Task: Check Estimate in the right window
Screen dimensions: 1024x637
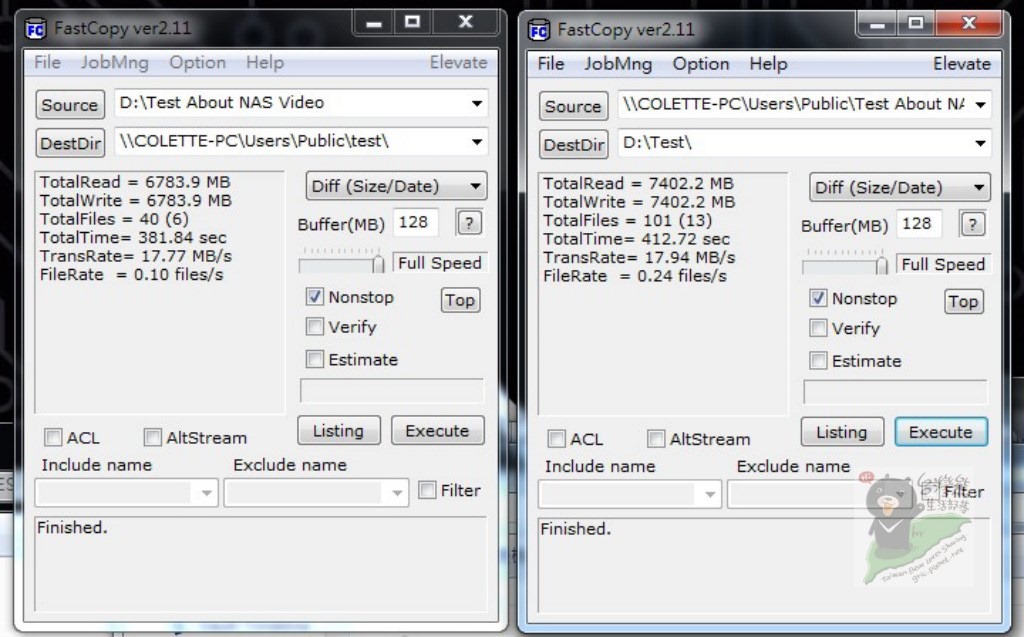Action: pos(818,360)
